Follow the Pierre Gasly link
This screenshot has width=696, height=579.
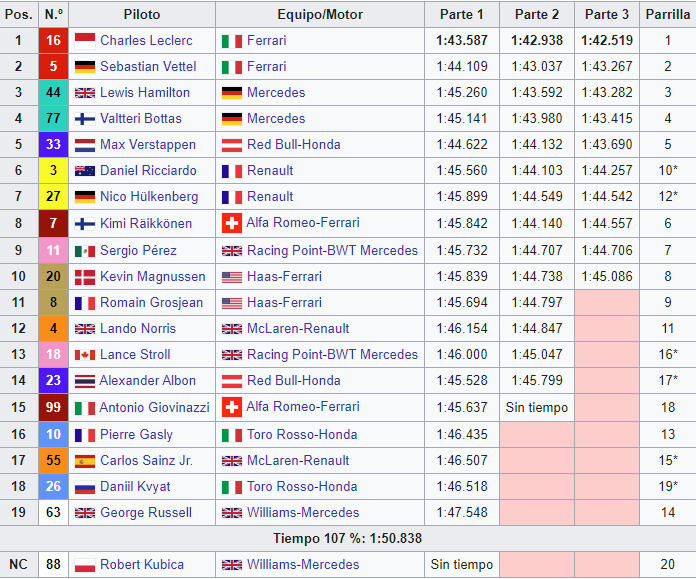(136, 434)
